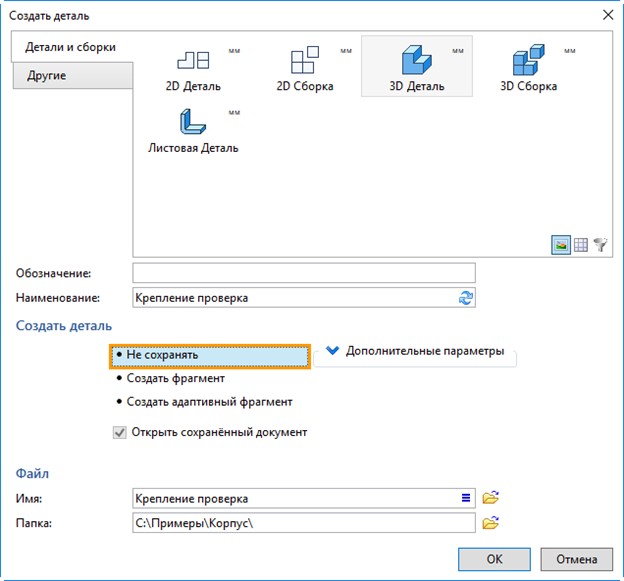Open the name options list icon in Имя field
Viewport: 624px width, 581px height.
pos(466,498)
